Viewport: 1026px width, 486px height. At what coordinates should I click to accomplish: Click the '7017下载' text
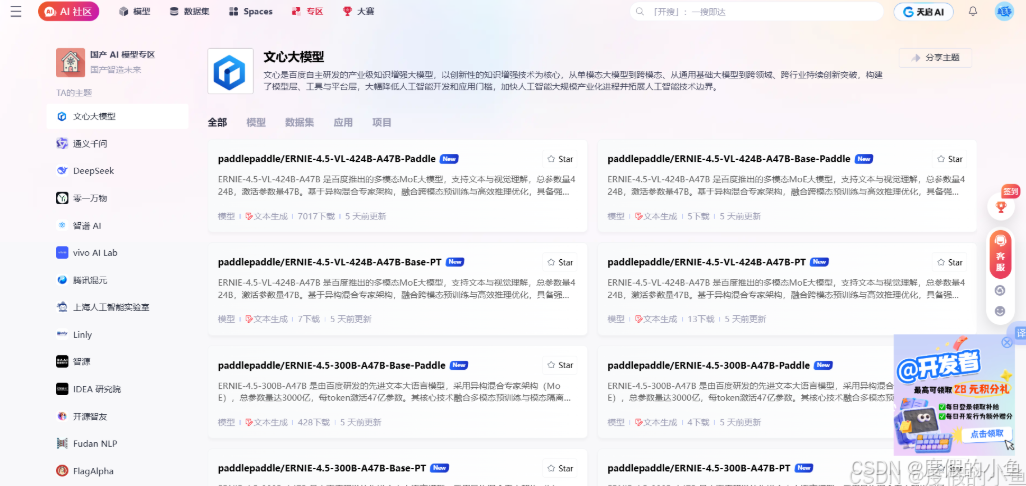click(316, 216)
